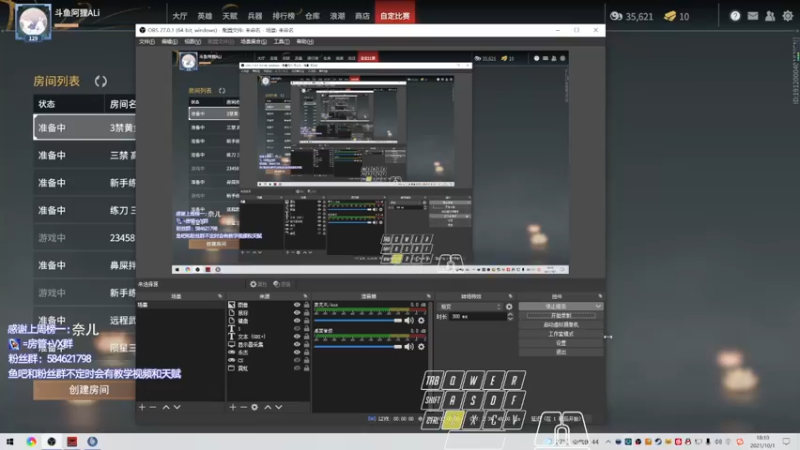Remove selected scene with minus icon

(153, 407)
